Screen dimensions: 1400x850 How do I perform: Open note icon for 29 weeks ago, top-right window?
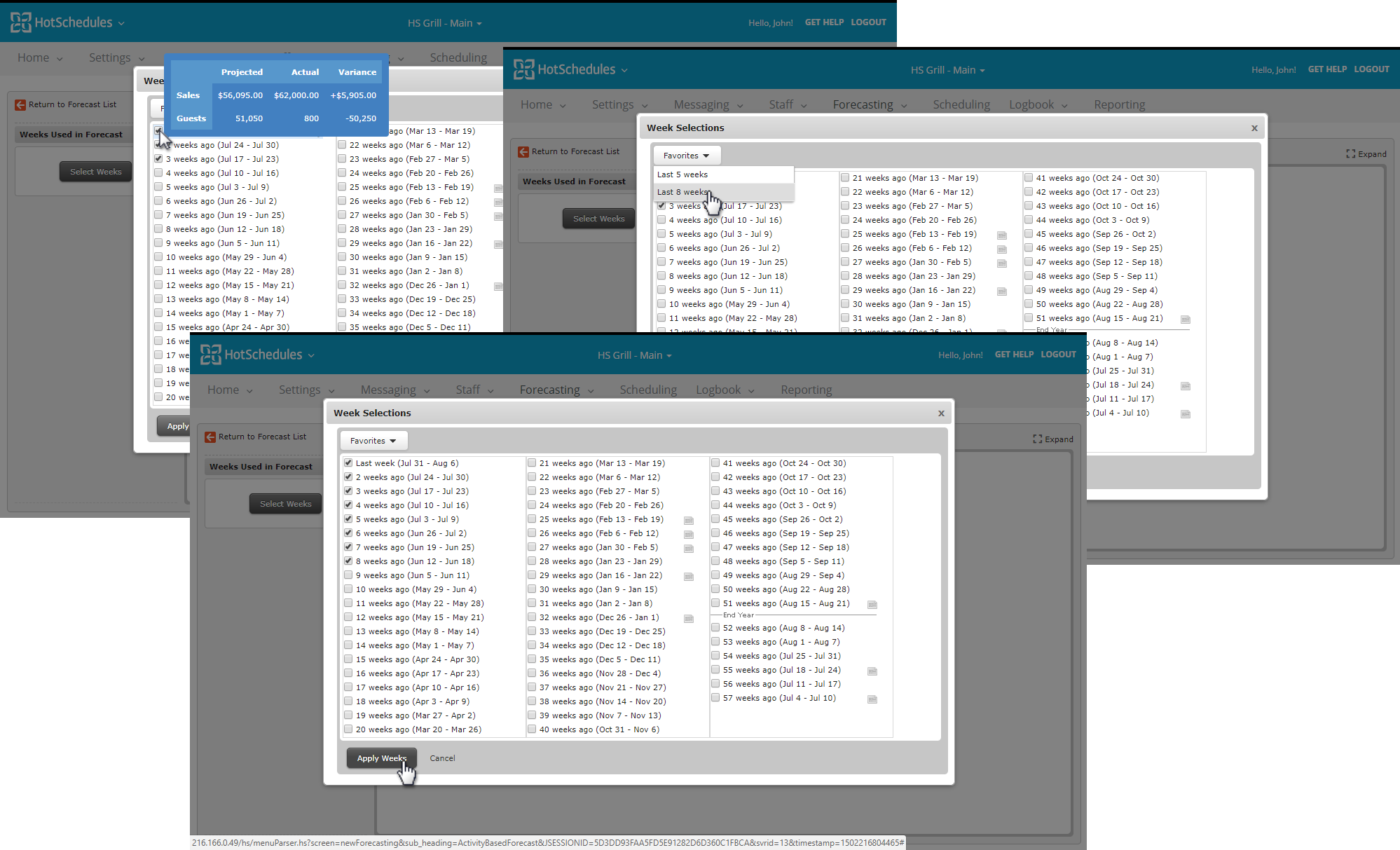click(x=1002, y=291)
